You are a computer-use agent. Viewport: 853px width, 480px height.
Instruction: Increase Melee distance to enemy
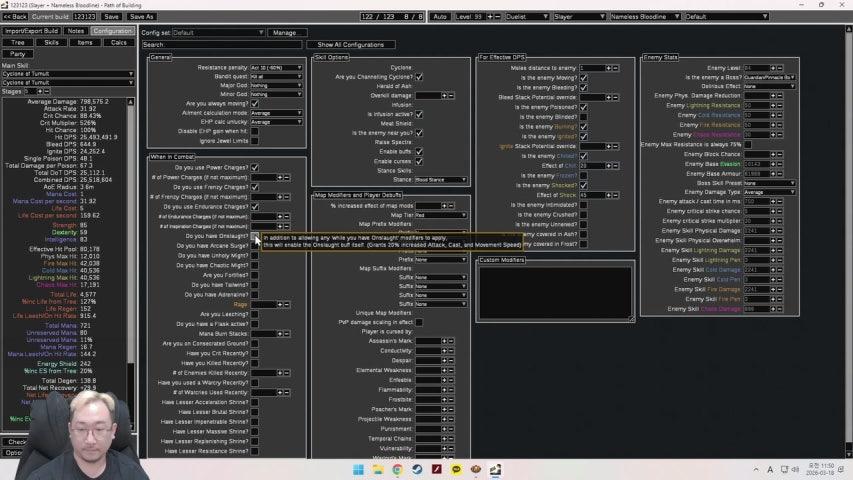[608, 68]
